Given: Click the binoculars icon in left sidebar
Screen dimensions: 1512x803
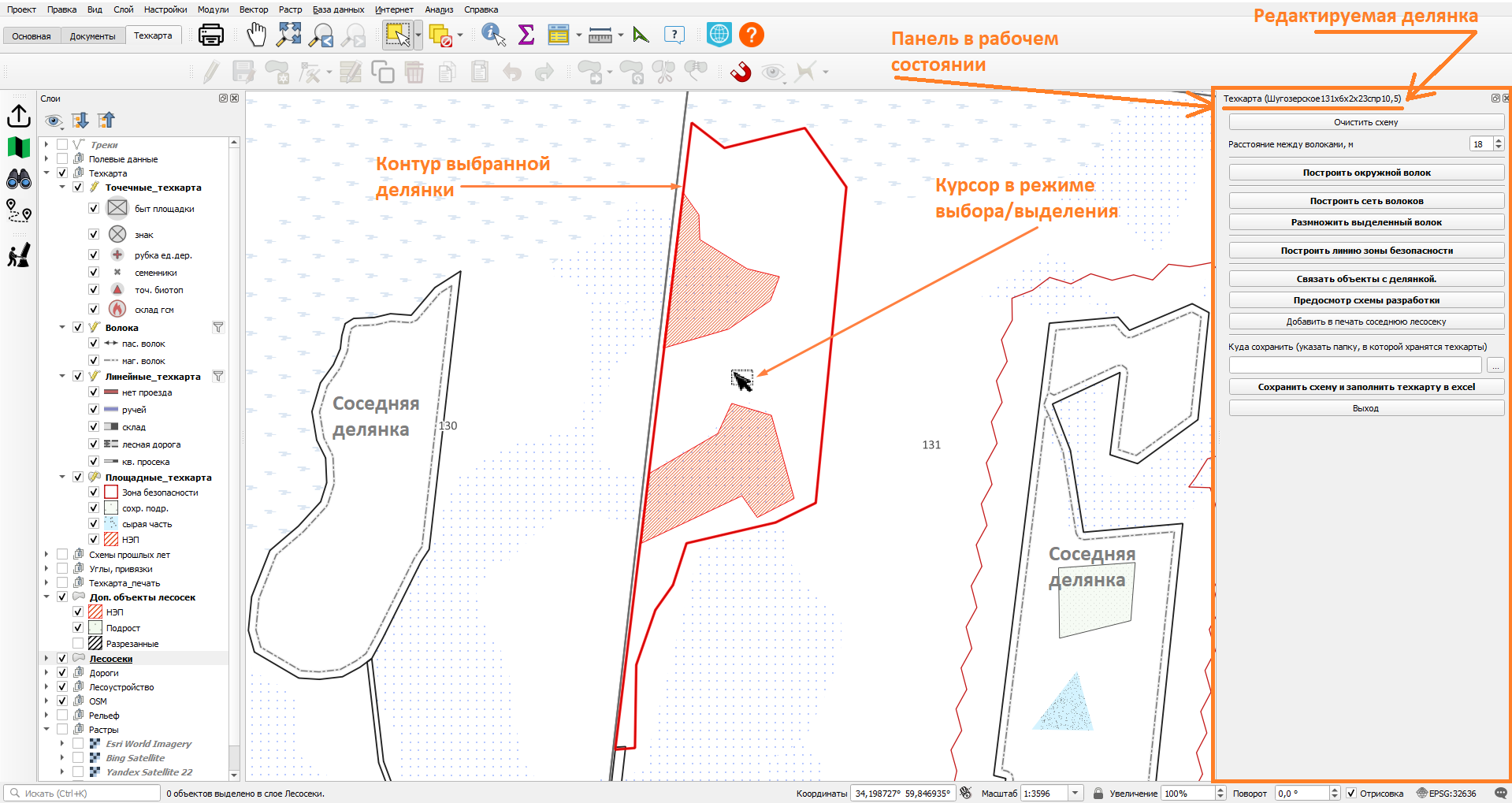Looking at the screenshot, I should pyautogui.click(x=18, y=179).
